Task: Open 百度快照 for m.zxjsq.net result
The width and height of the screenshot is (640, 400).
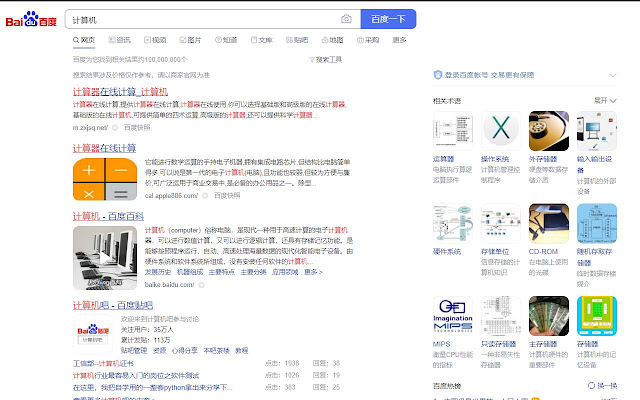Action: [137, 127]
